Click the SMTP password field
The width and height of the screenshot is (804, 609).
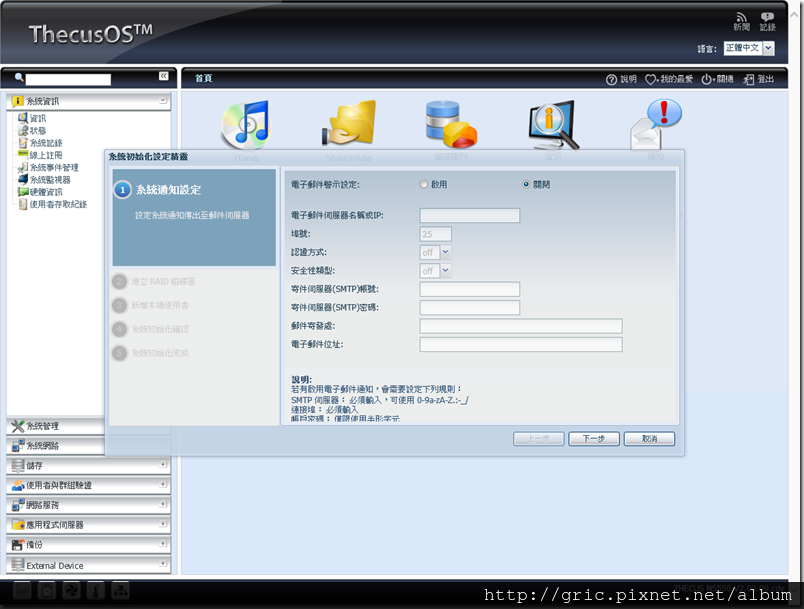pos(470,308)
